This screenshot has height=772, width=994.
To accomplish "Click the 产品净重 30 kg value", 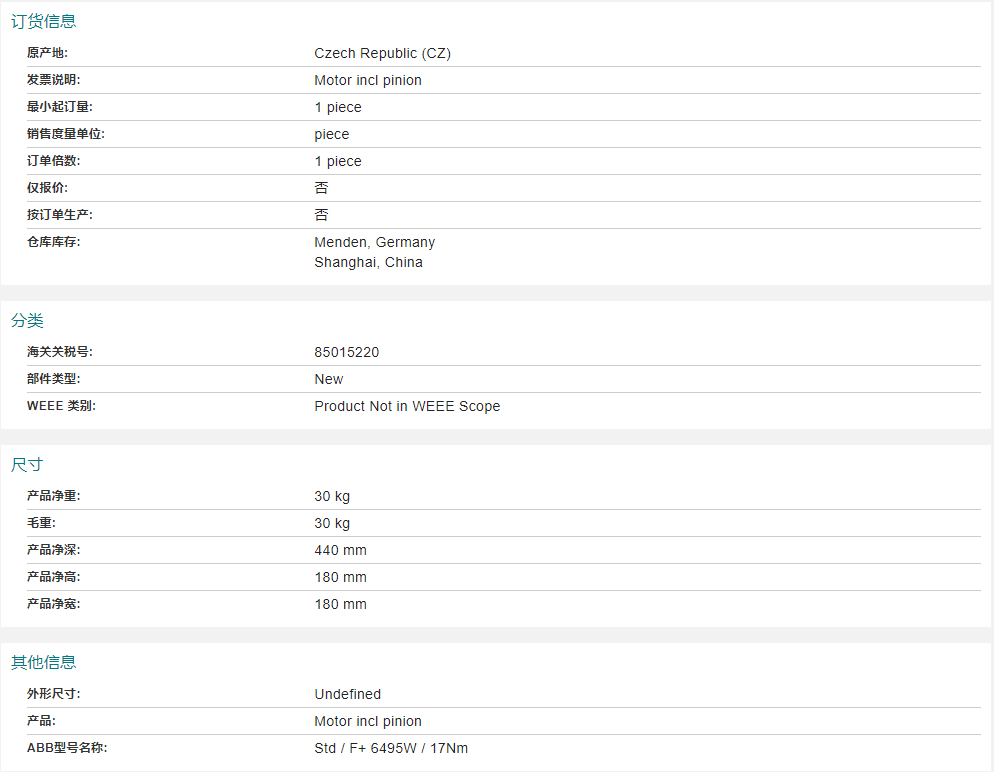I will coord(332,496).
